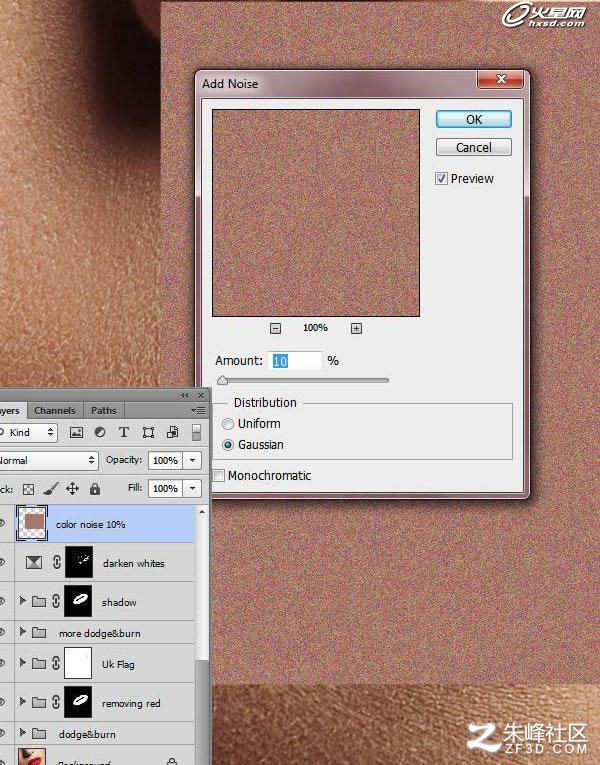
Task: Click the Fill value field
Action: click(x=165, y=488)
